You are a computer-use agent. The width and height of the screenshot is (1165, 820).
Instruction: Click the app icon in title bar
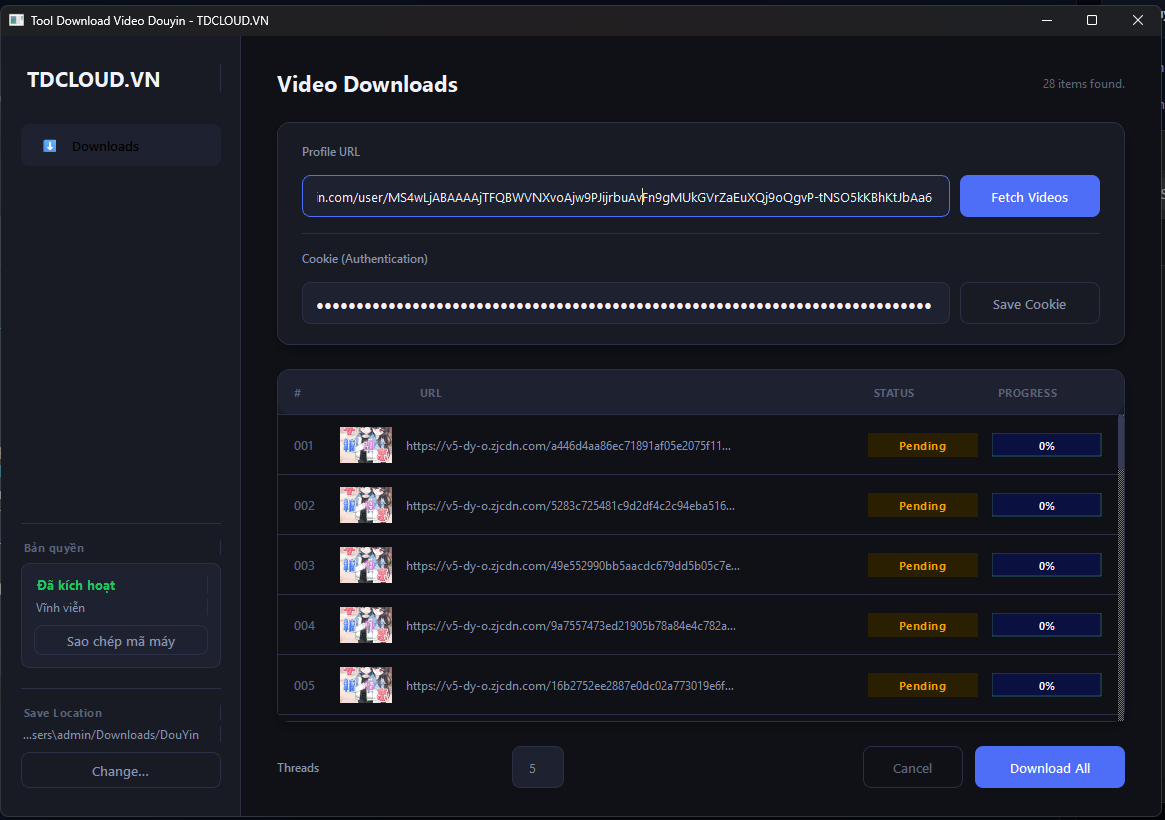pyautogui.click(x=16, y=20)
